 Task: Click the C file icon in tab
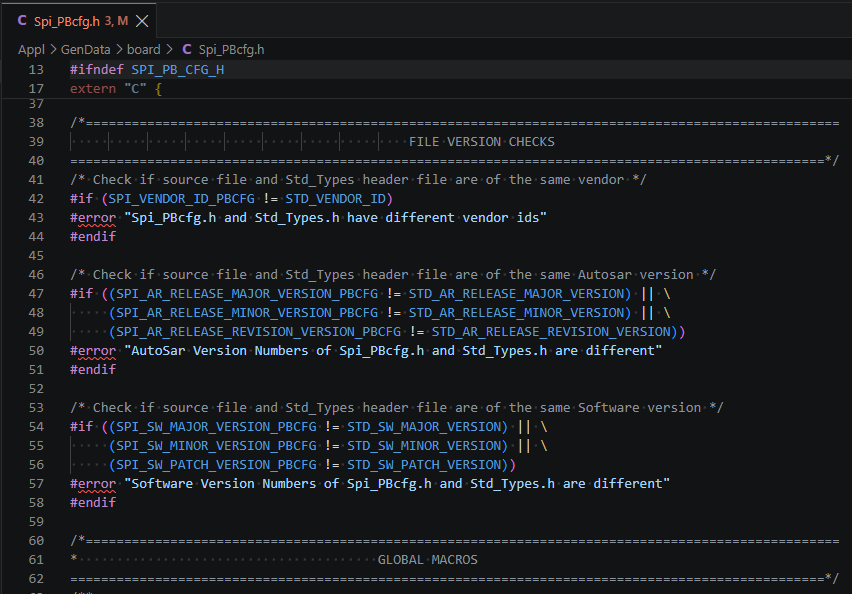click(x=22, y=21)
